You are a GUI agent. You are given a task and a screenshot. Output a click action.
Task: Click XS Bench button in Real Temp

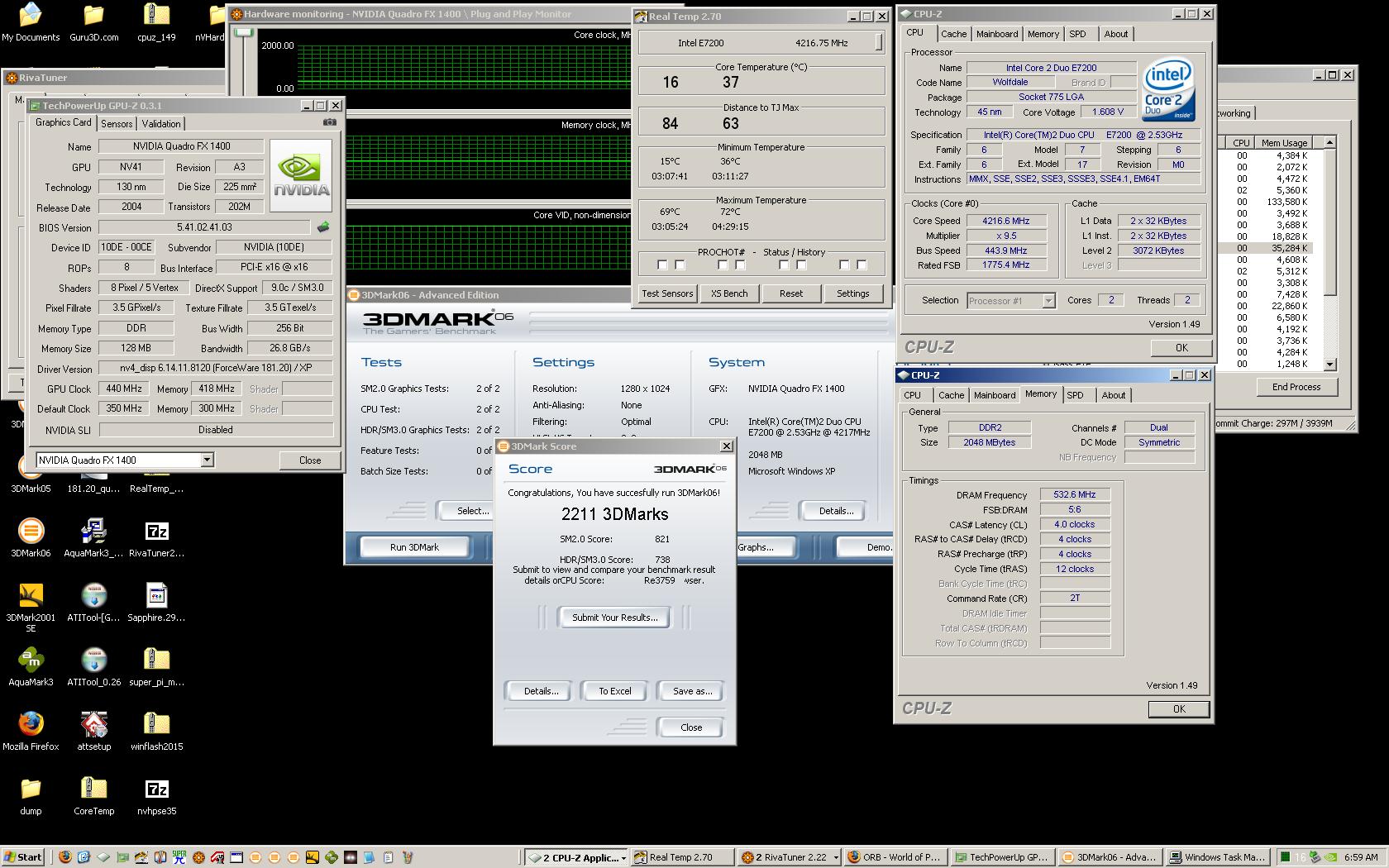pos(729,293)
